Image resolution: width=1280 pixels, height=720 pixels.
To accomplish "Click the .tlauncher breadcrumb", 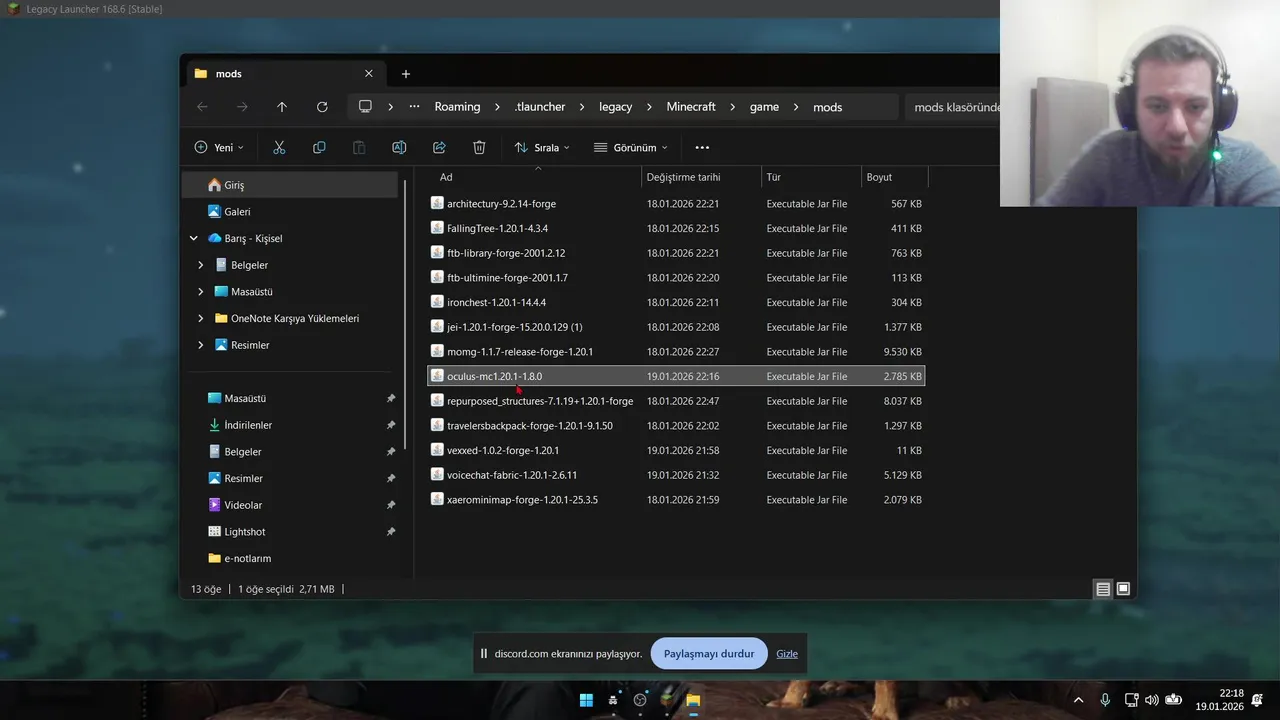I will pyautogui.click(x=540, y=107).
